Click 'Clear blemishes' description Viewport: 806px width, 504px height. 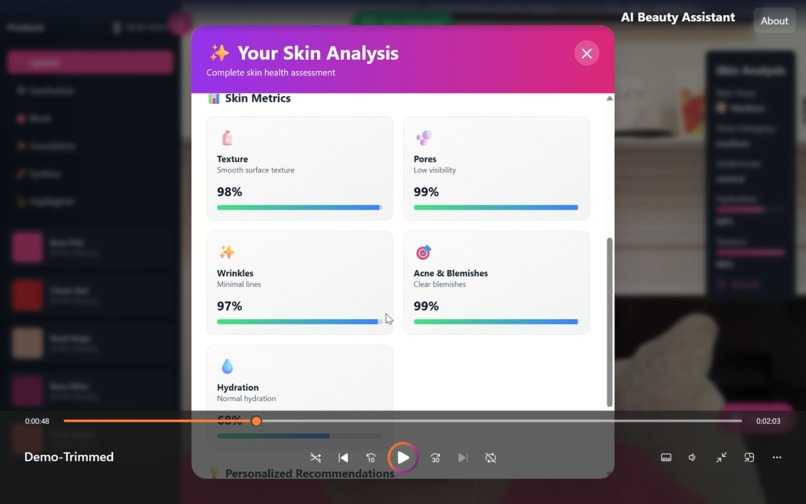(x=439, y=284)
